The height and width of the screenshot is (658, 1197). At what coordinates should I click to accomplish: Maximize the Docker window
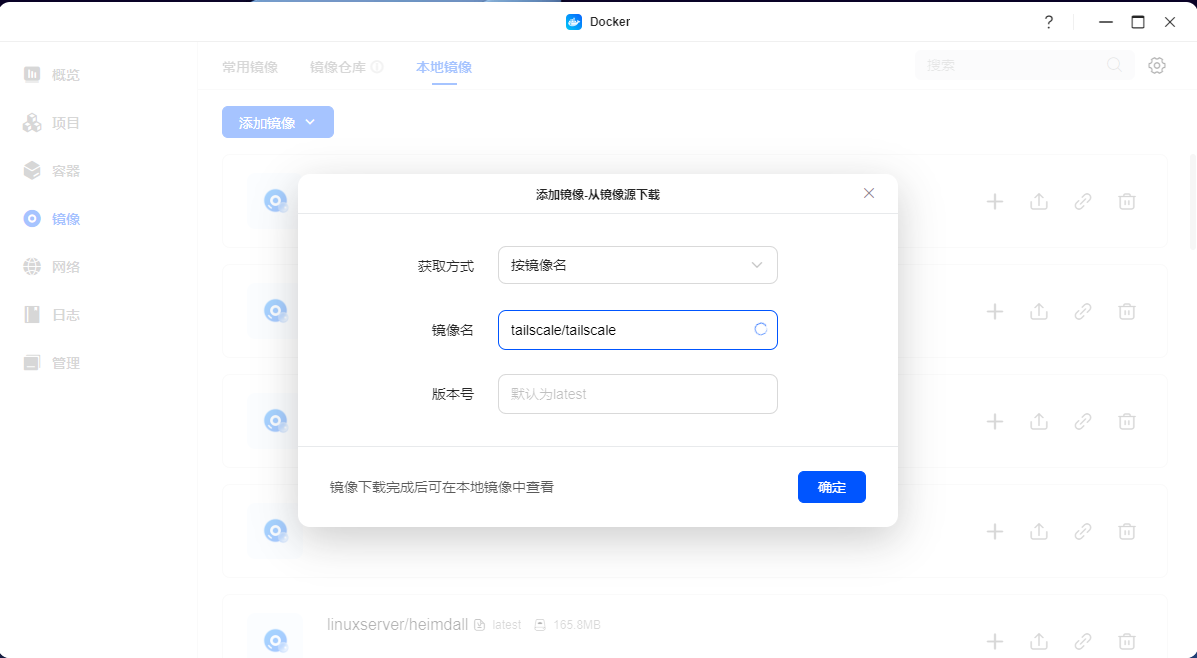click(1137, 22)
